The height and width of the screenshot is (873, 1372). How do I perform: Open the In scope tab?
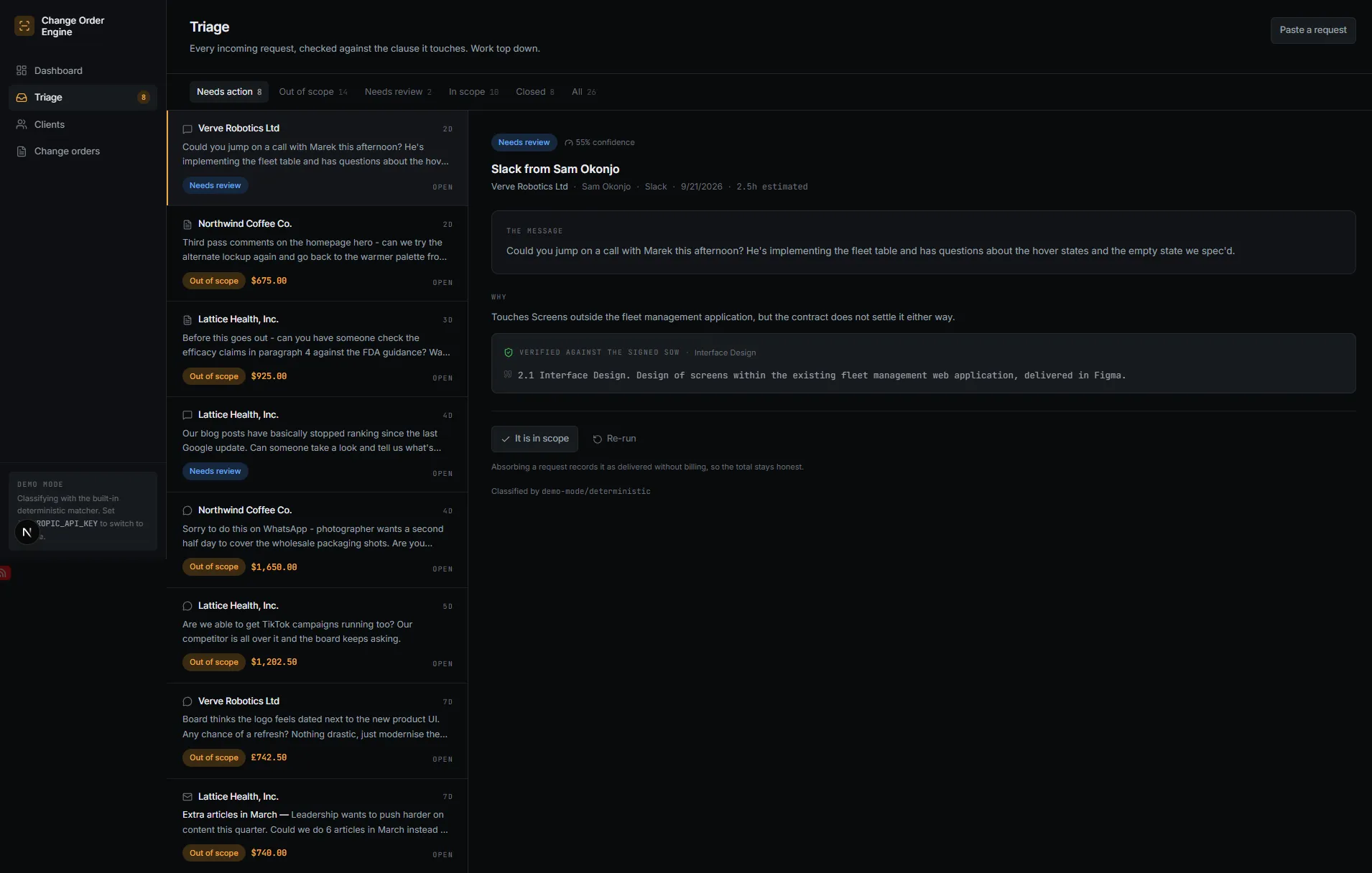point(473,92)
